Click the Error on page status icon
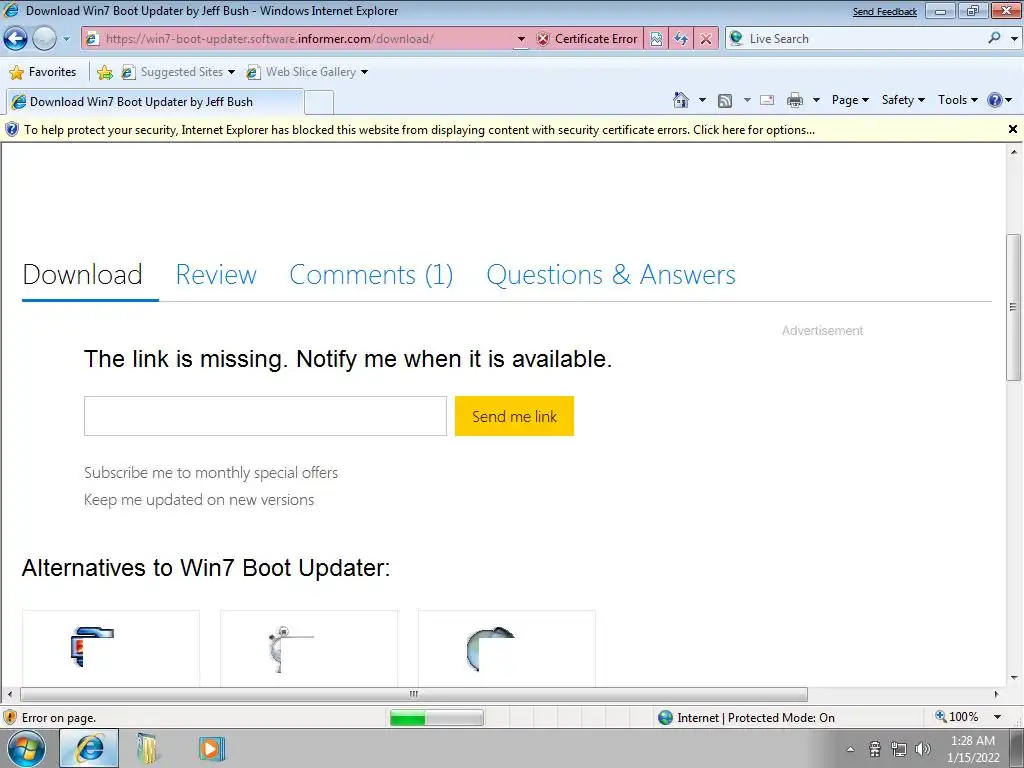The width and height of the screenshot is (1024, 768). pyautogui.click(x=10, y=718)
